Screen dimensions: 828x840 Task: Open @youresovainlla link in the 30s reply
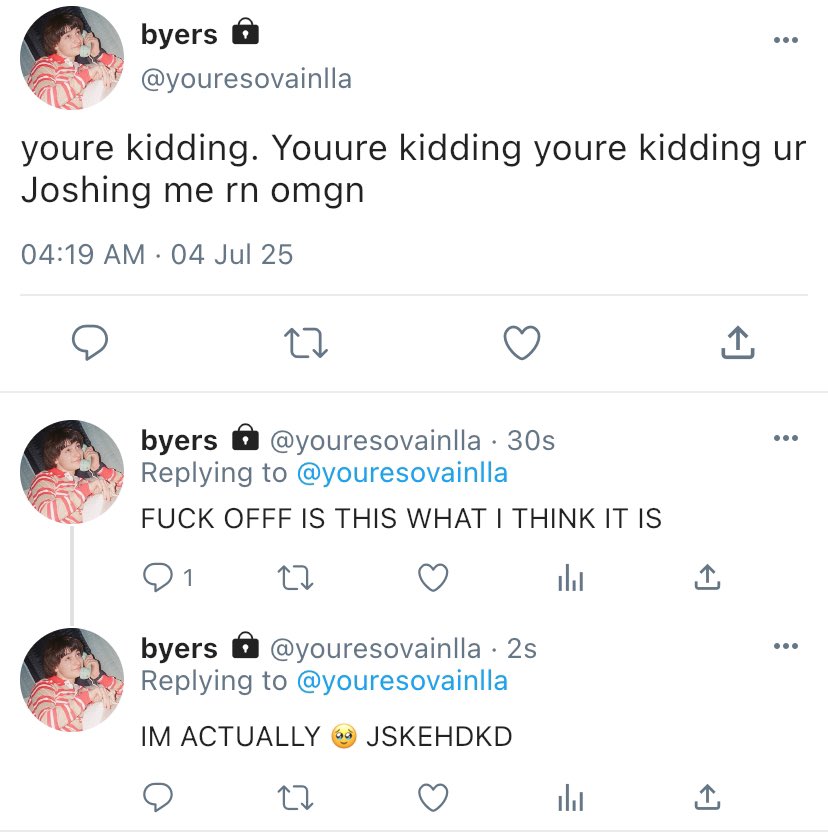pos(402,473)
